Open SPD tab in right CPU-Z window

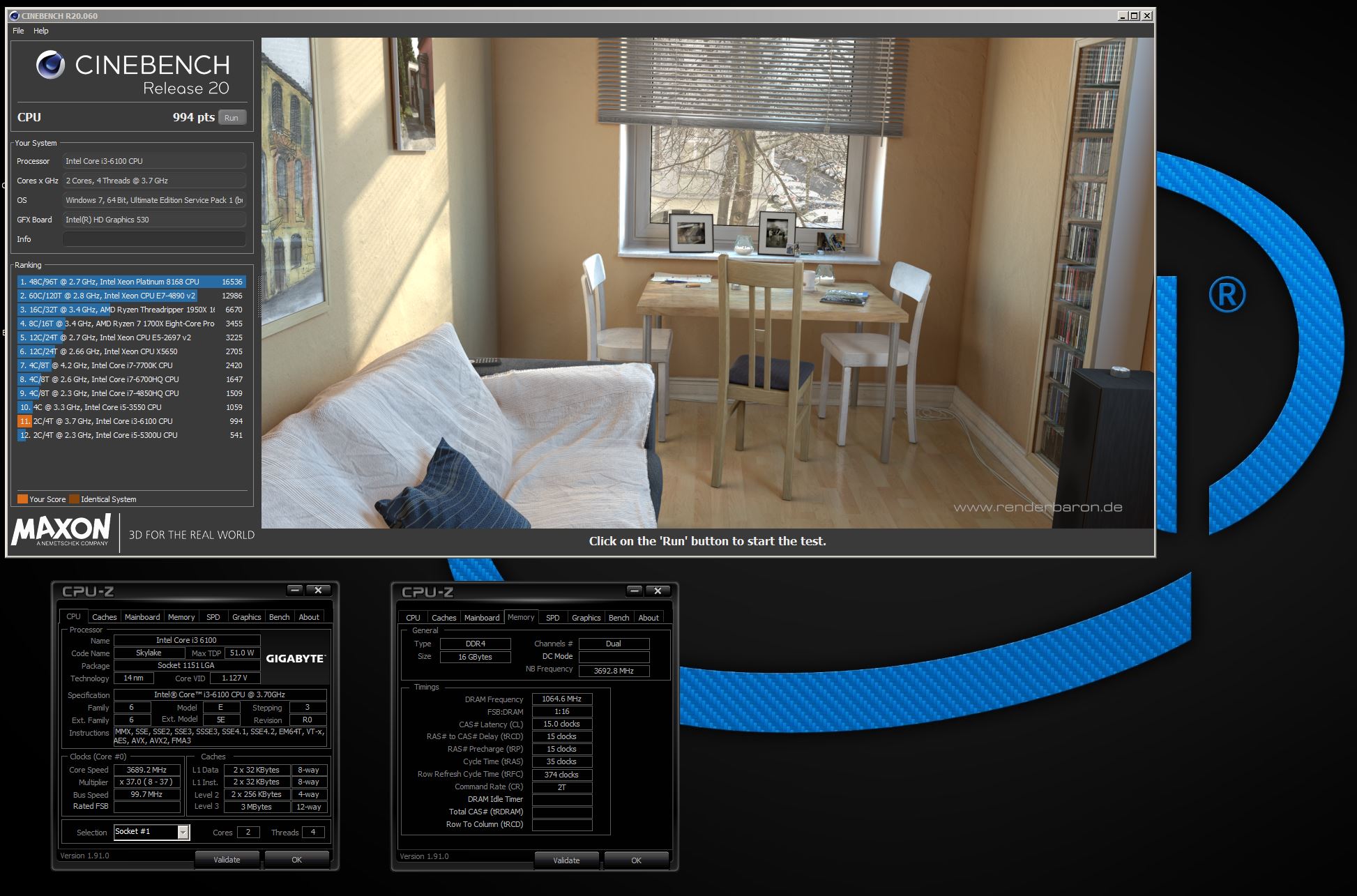[553, 618]
